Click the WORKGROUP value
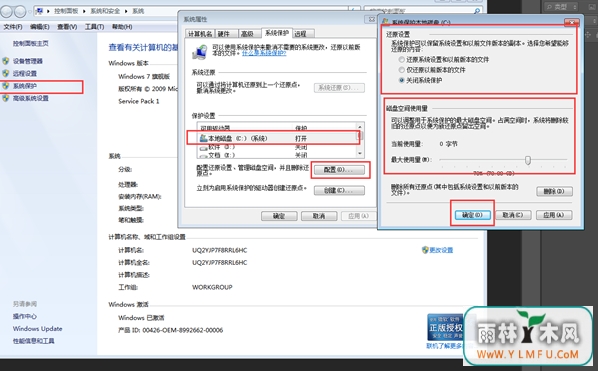This screenshot has height=371, width=598. pyautogui.click(x=212, y=287)
